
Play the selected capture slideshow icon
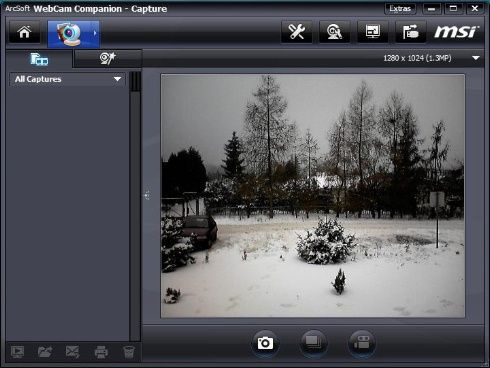(17, 352)
